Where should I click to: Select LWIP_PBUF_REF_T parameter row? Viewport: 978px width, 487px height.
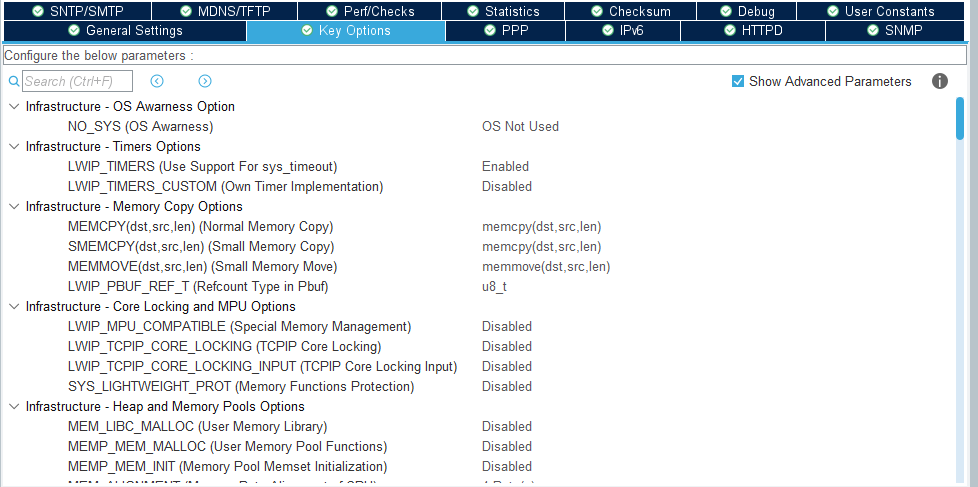pos(198,287)
